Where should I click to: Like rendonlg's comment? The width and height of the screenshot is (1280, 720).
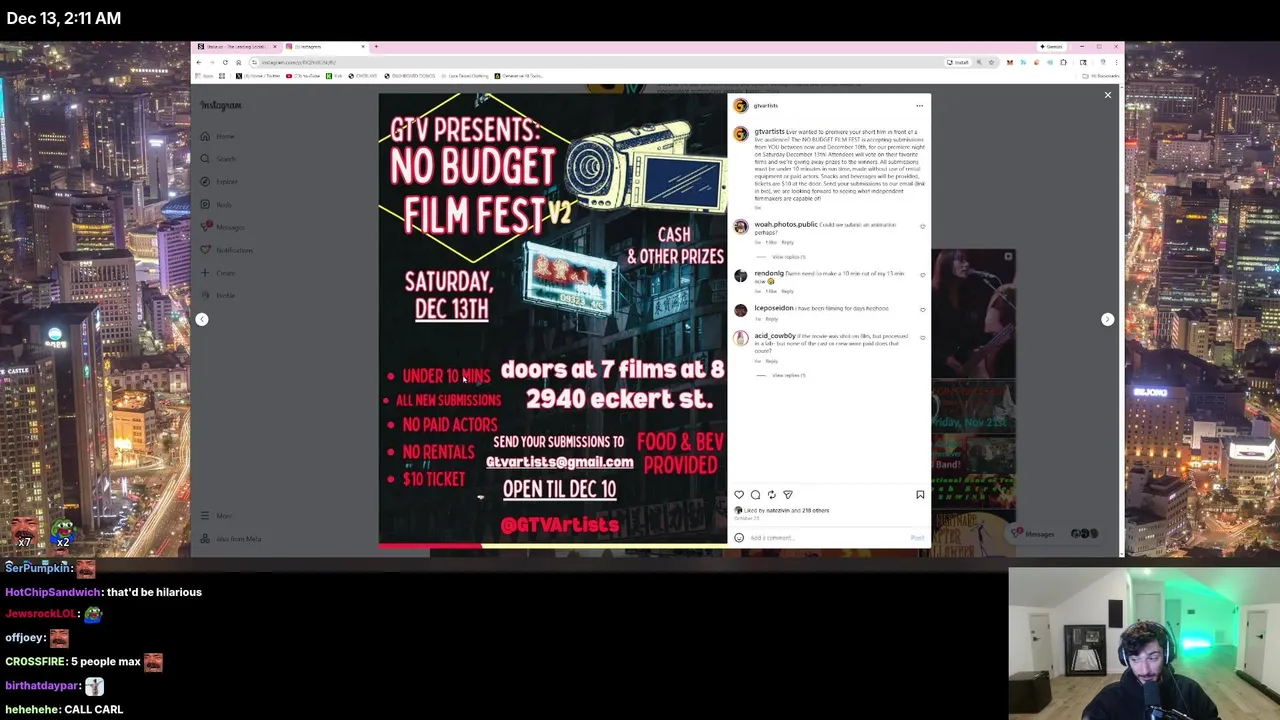tap(922, 275)
